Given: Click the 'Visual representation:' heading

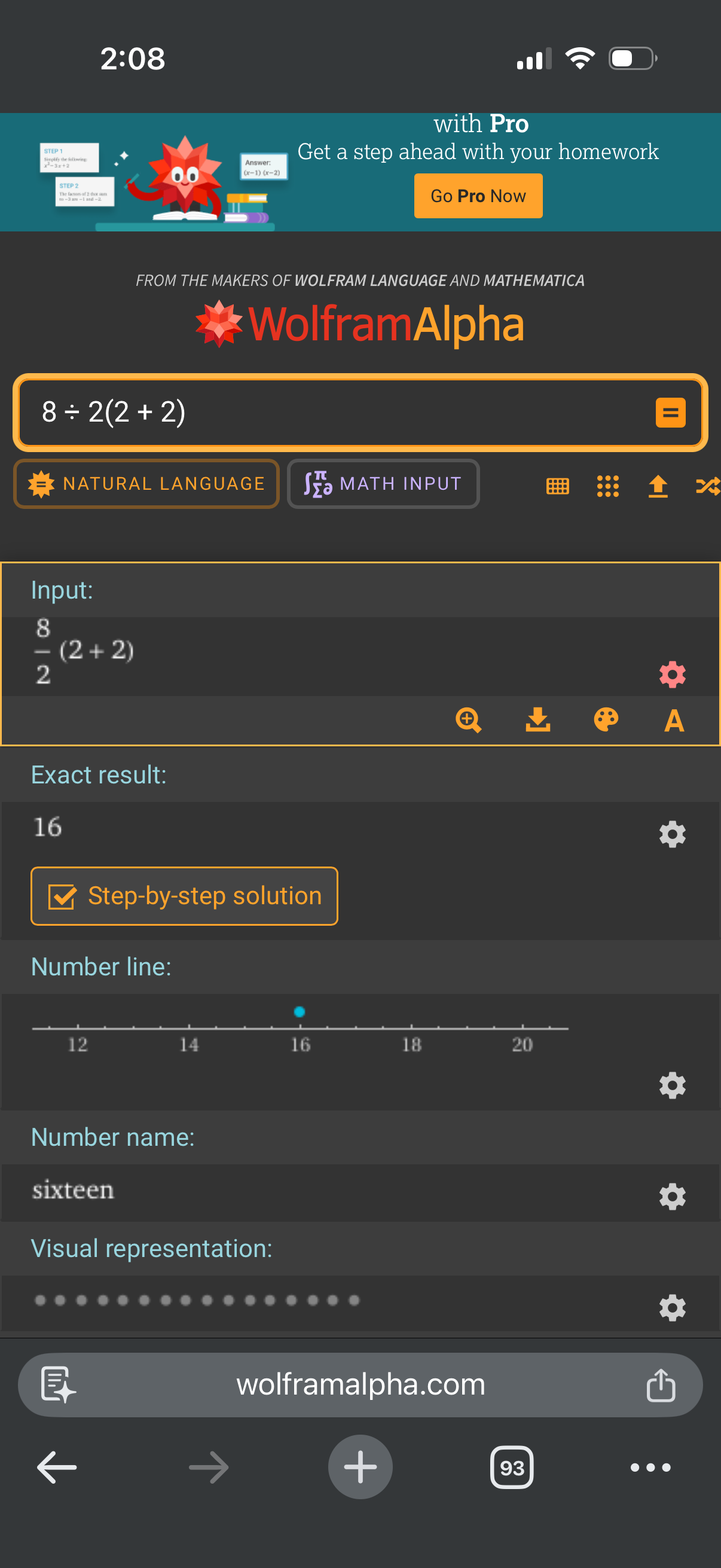Looking at the screenshot, I should 151,1249.
